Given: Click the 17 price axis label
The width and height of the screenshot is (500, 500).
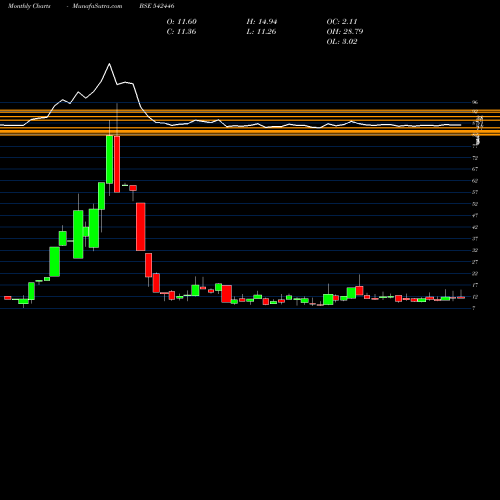Looking at the screenshot, I should (x=475, y=285).
